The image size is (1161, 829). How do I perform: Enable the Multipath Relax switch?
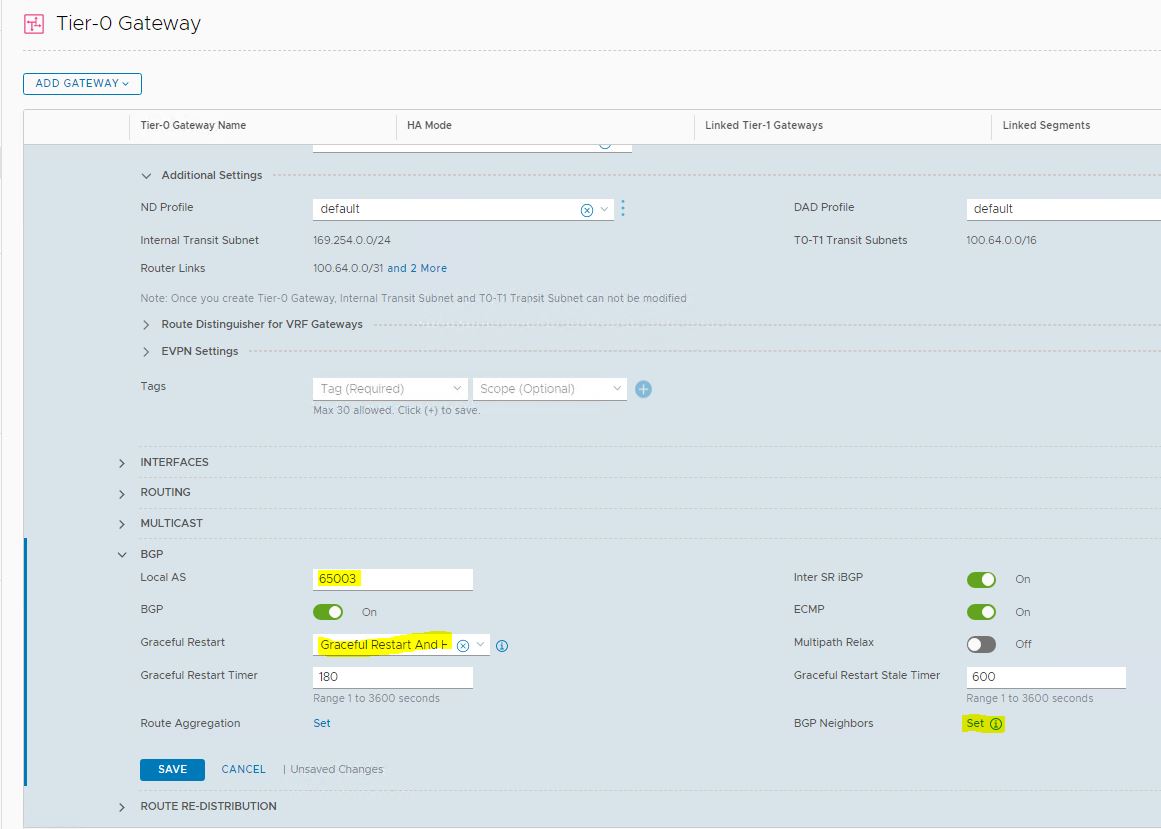point(981,644)
